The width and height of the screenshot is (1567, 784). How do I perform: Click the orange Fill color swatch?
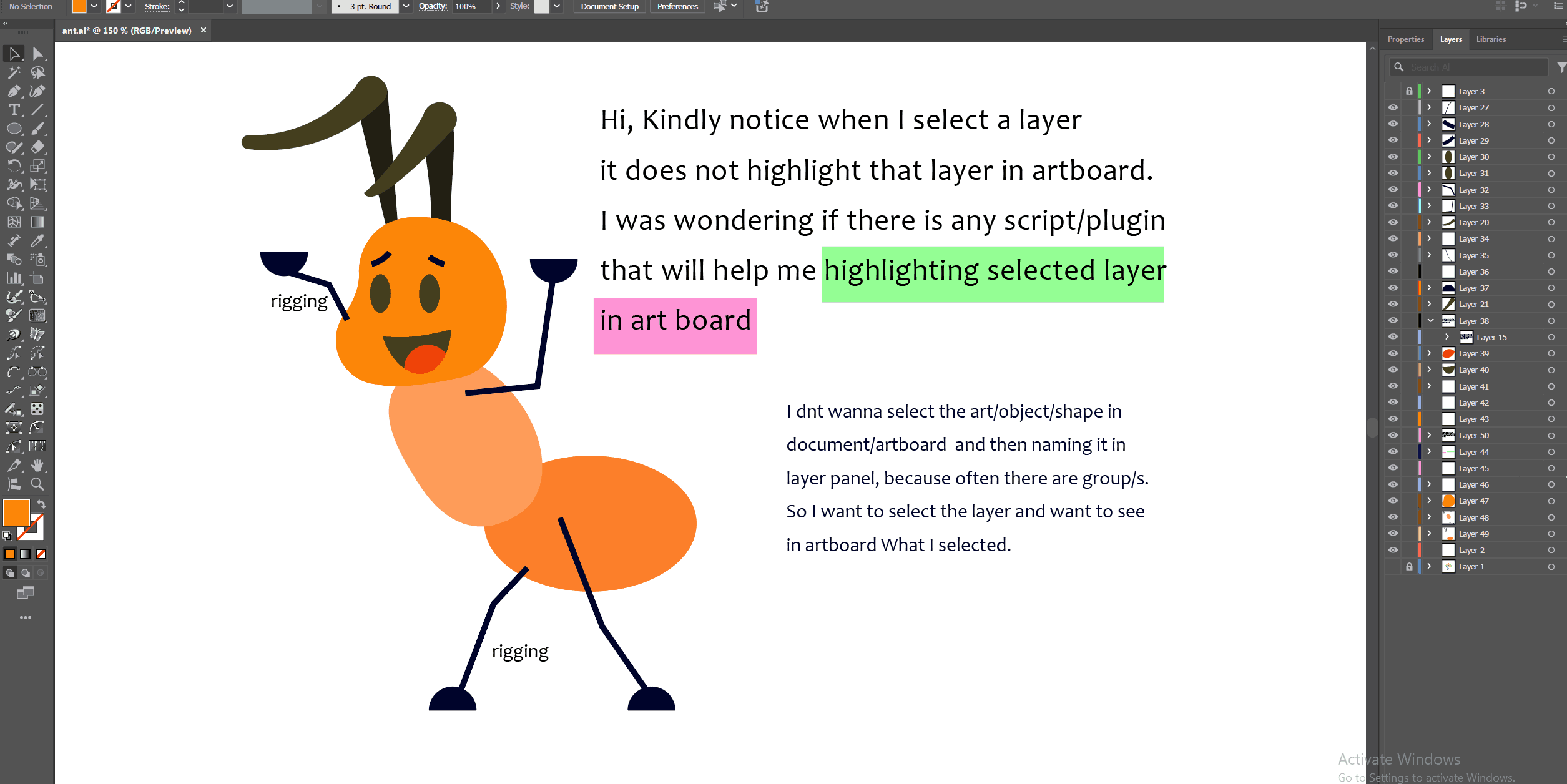tap(16, 512)
